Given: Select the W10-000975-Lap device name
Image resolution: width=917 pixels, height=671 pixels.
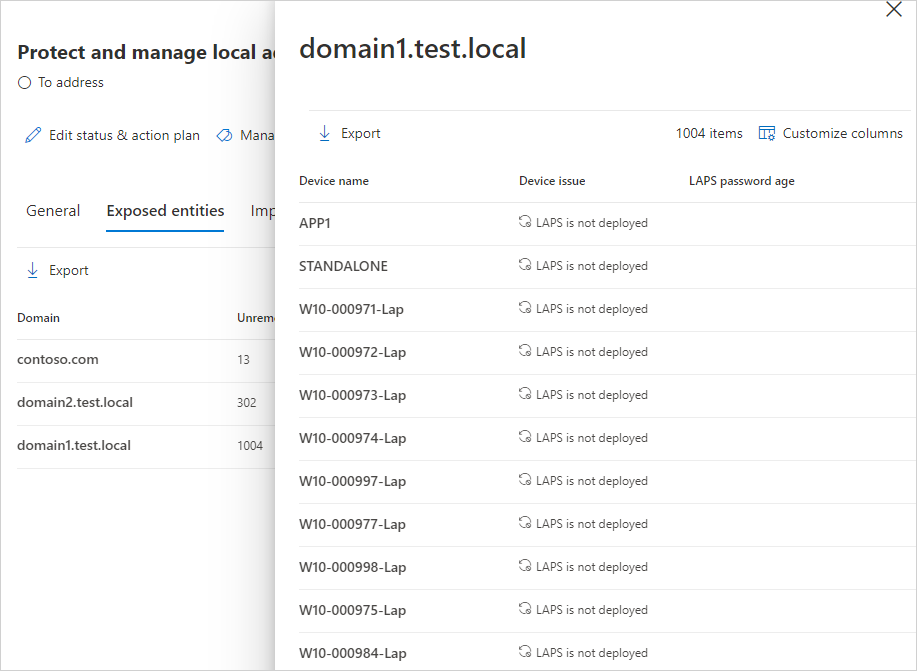Looking at the screenshot, I should point(352,610).
